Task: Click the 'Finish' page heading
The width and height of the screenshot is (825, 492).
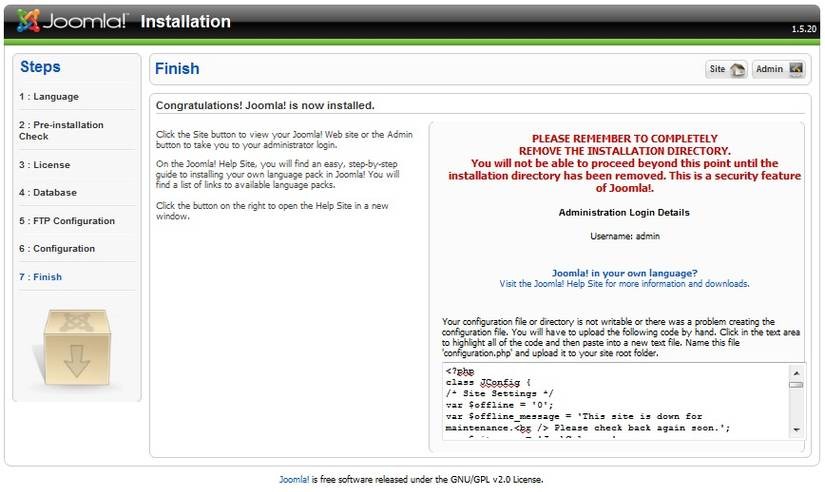Action: [177, 68]
